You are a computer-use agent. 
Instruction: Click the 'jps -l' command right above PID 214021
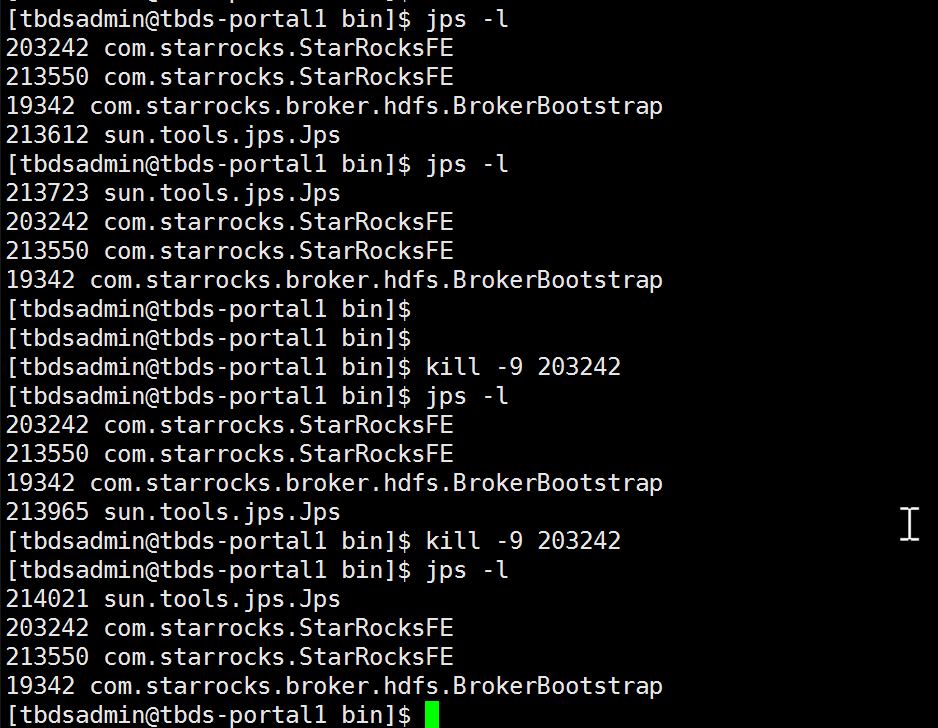click(467, 570)
